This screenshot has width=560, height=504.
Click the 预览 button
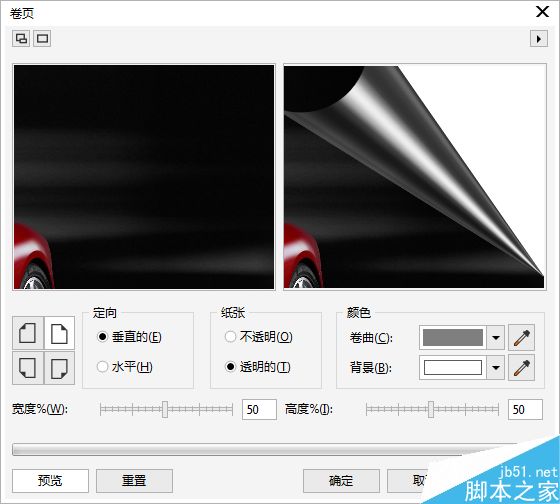pos(50,481)
